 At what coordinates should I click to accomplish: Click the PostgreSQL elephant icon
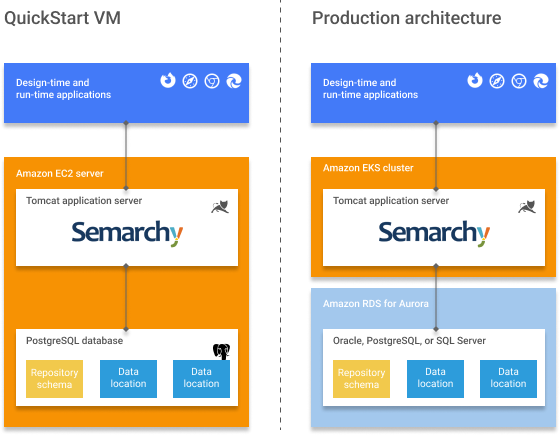click(221, 351)
